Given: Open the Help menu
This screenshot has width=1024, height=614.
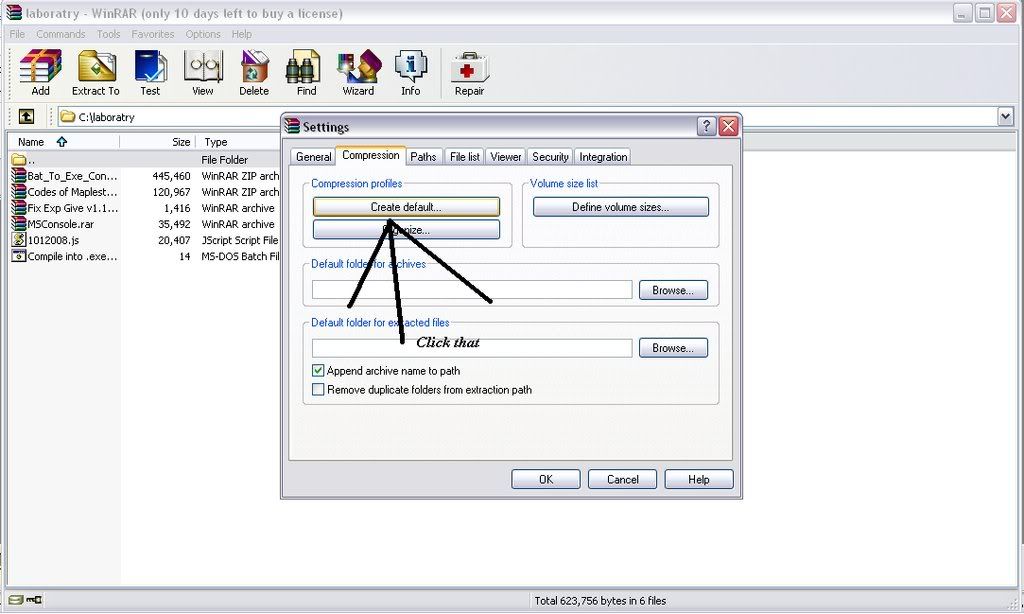Looking at the screenshot, I should click(x=242, y=34).
